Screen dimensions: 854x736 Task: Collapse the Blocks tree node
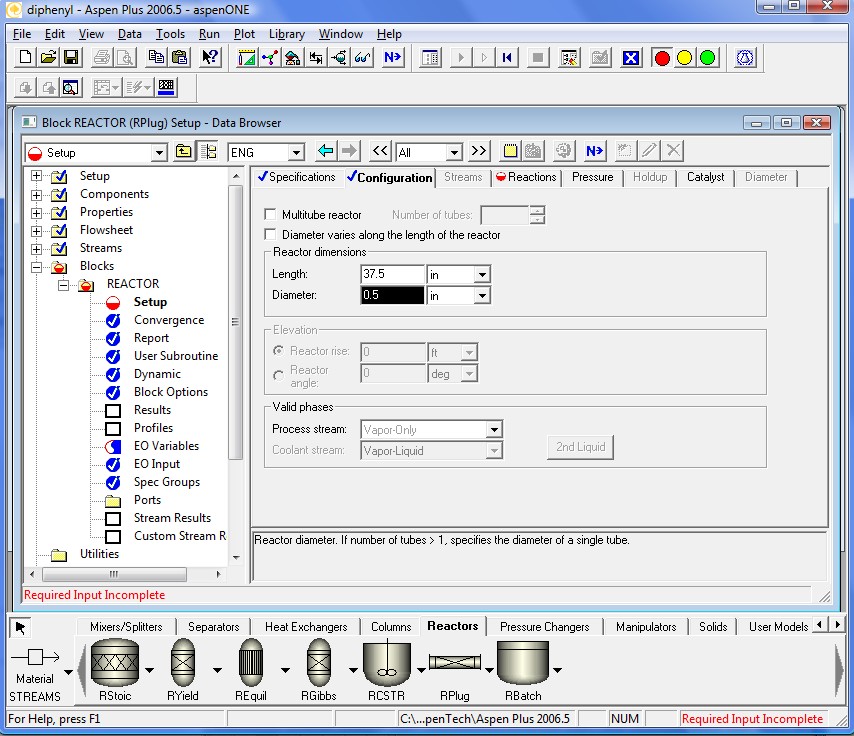point(37,267)
